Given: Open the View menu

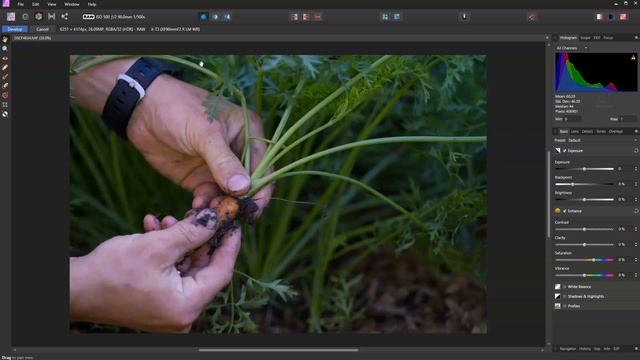Looking at the screenshot, I should coord(52,4).
